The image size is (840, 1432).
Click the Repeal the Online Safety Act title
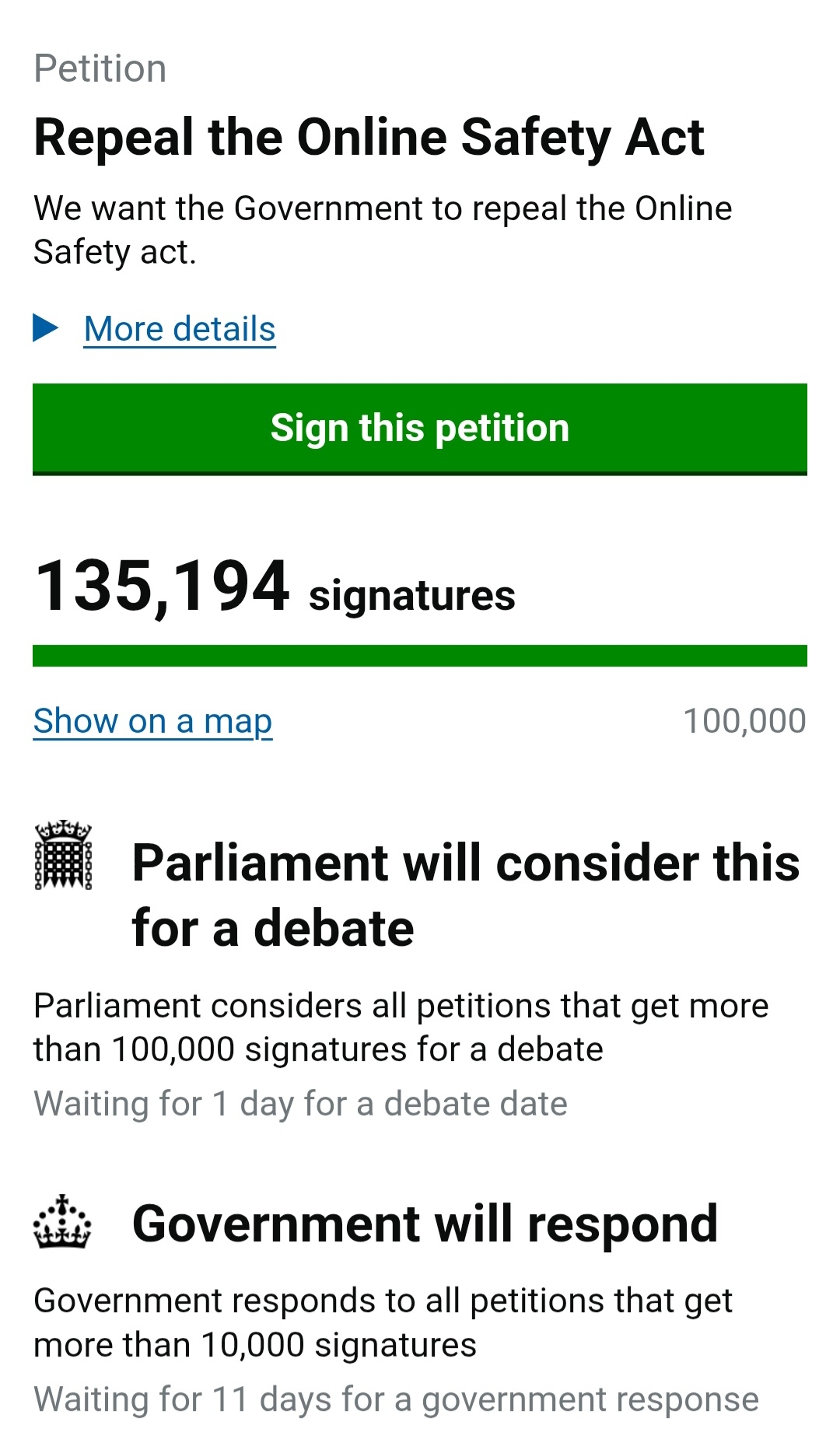pyautogui.click(x=369, y=138)
